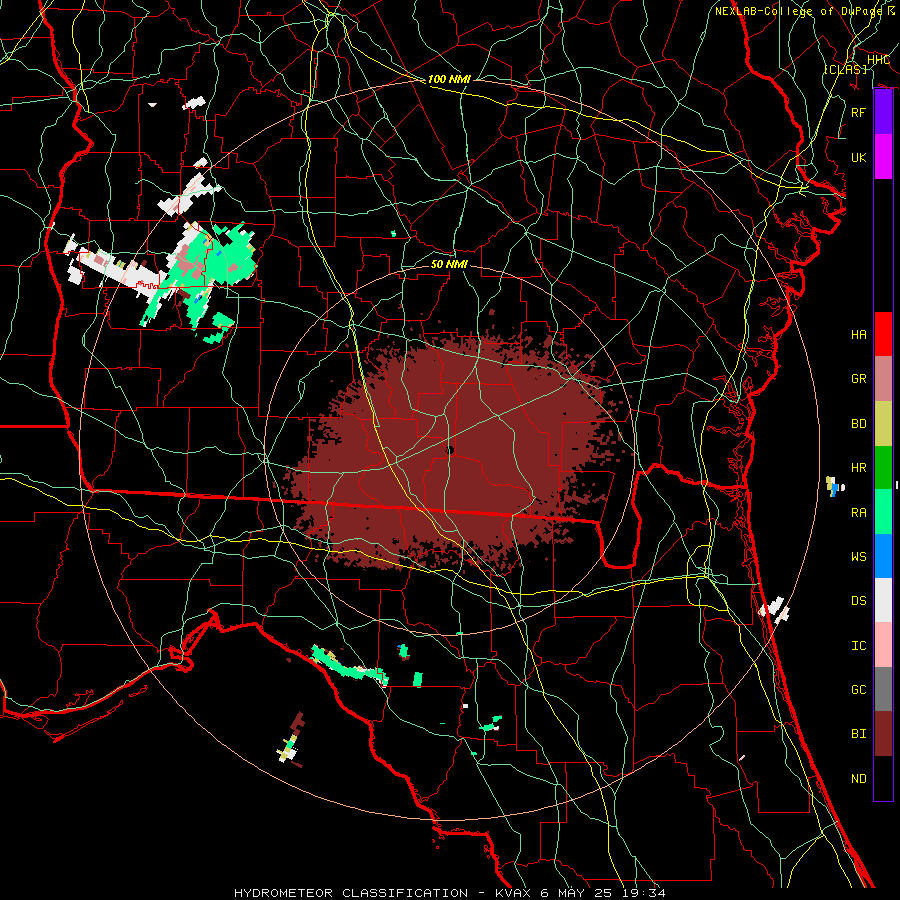Click the white DS legend color swatch
The width and height of the screenshot is (900, 900).
tap(883, 600)
